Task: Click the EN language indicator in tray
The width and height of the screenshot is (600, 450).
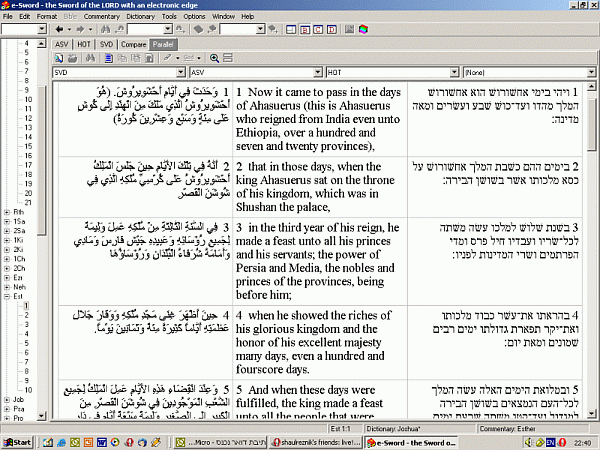Action: (550, 442)
